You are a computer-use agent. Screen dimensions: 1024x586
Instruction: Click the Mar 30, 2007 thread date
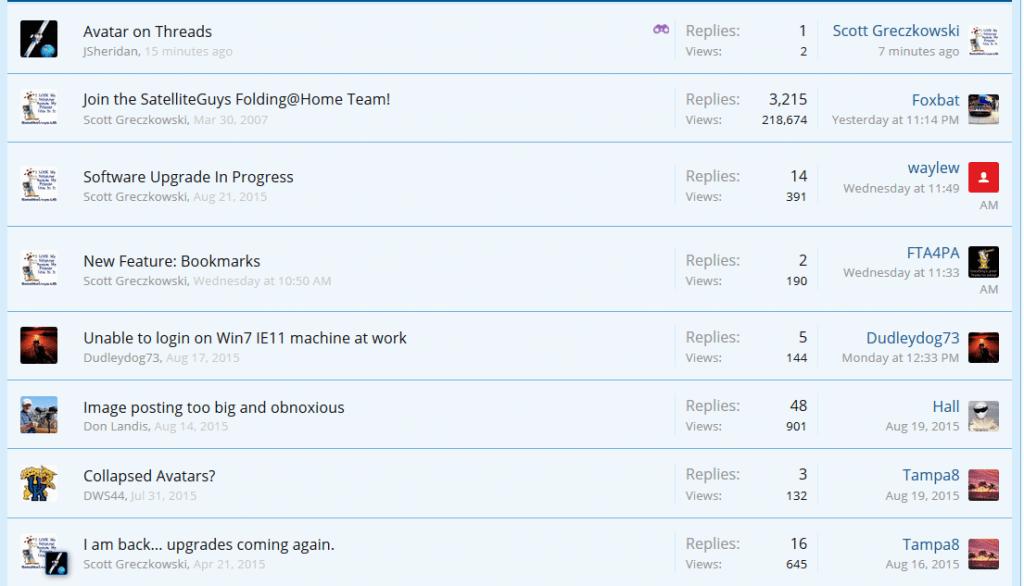[231, 120]
